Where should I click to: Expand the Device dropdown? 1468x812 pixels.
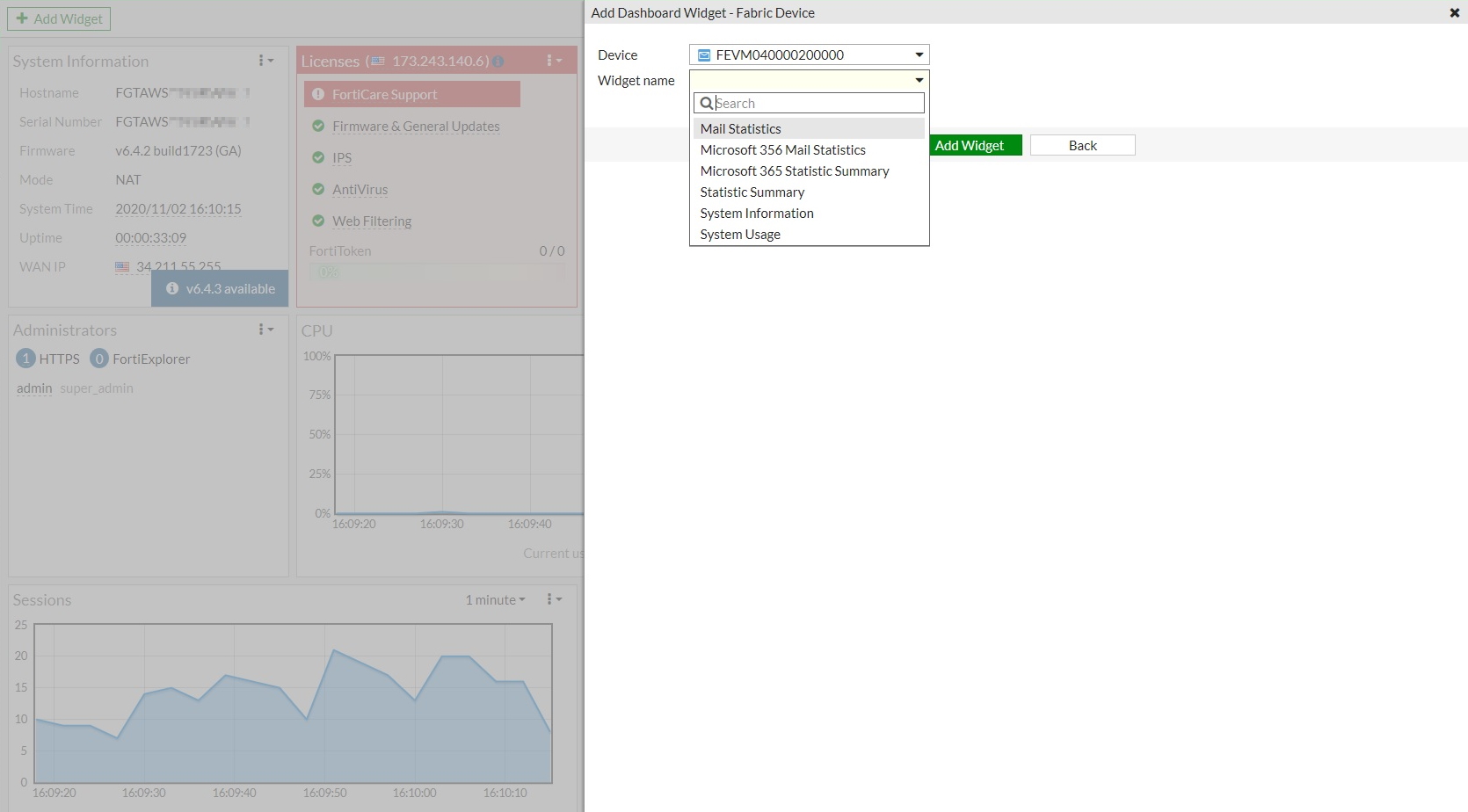pyautogui.click(x=919, y=54)
